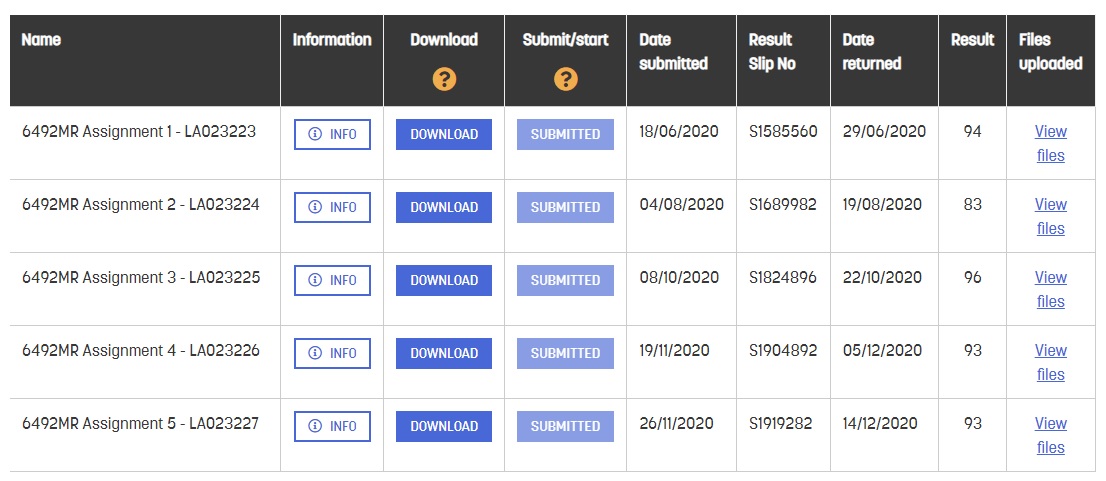
Task: Download Assignment 5 - LA023227
Action: (x=444, y=427)
